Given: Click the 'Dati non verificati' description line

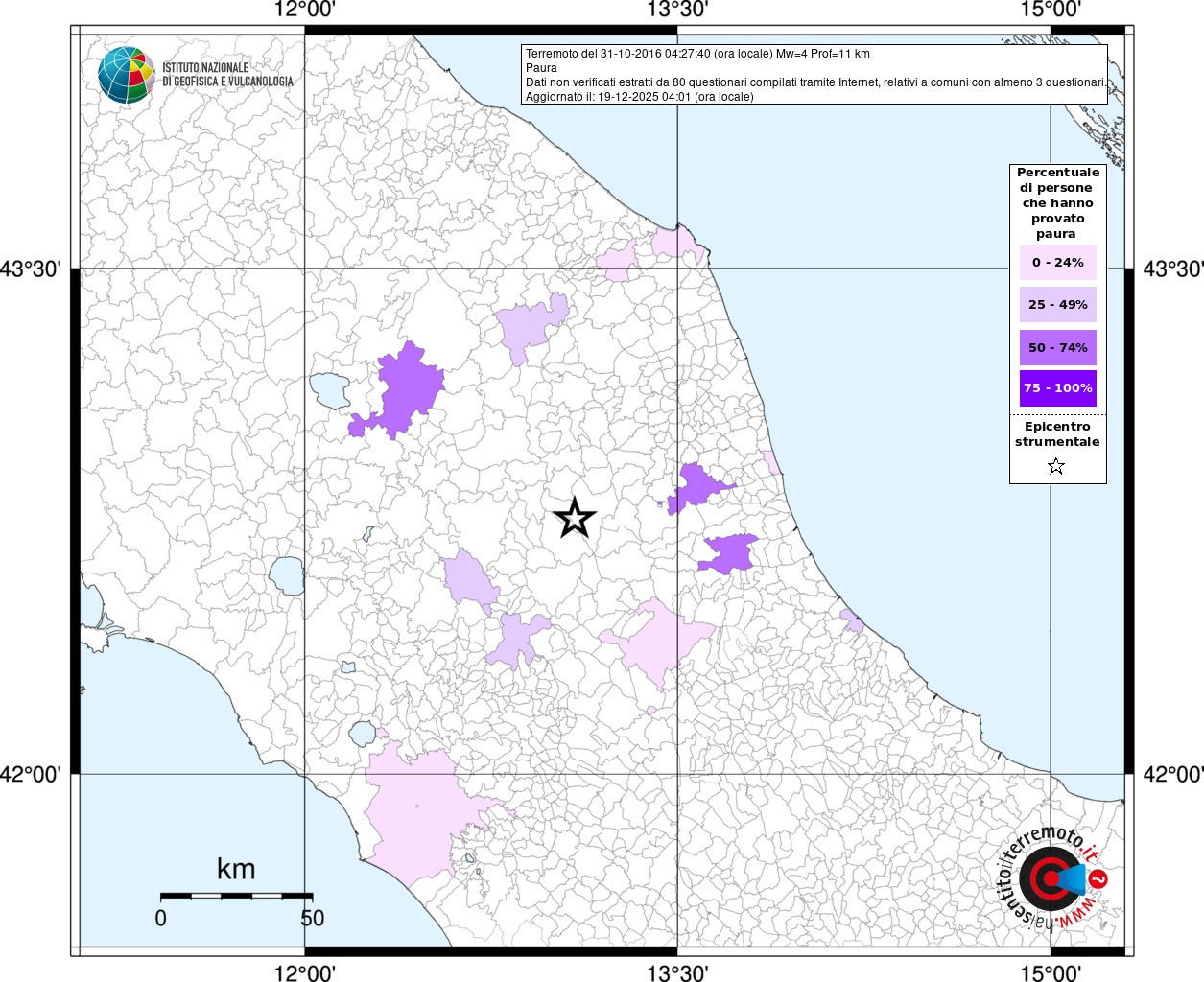Looking at the screenshot, I should 815,82.
